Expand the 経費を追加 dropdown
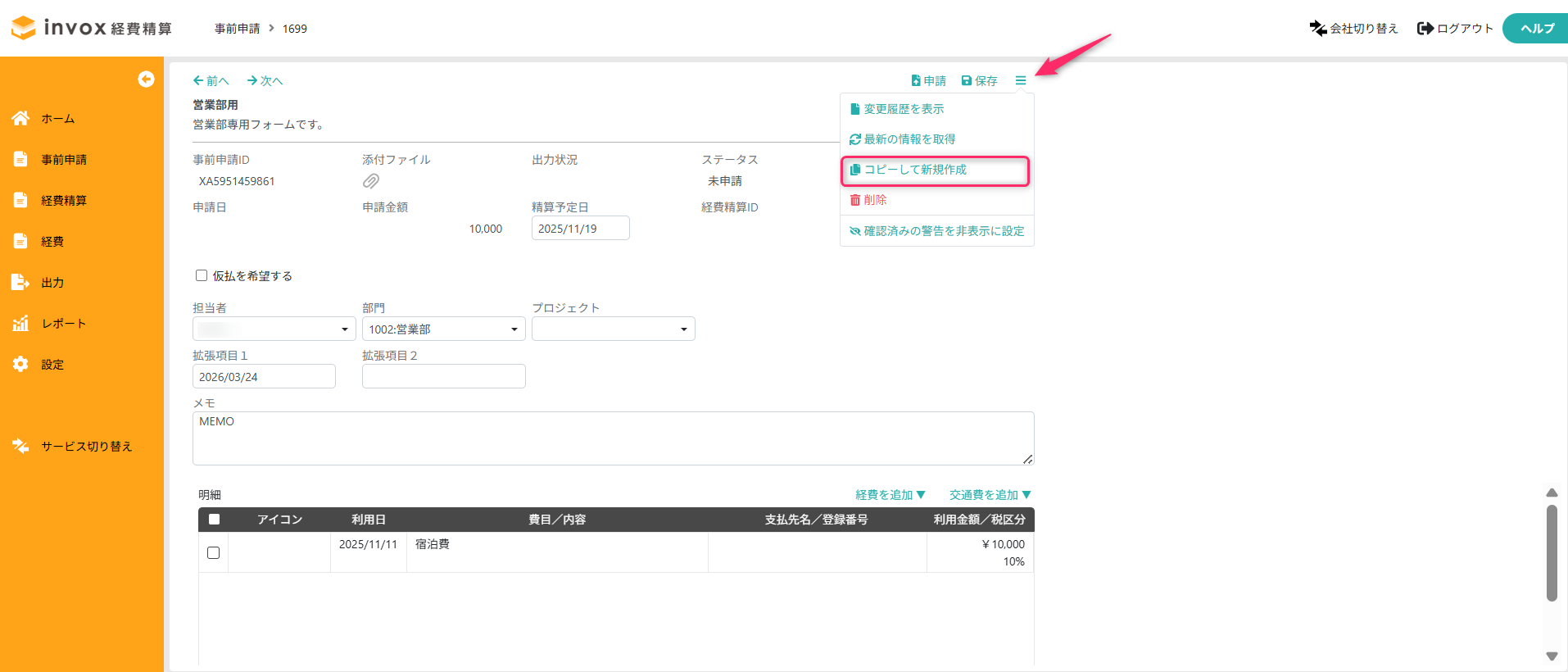The width and height of the screenshot is (1568, 672). coord(890,495)
